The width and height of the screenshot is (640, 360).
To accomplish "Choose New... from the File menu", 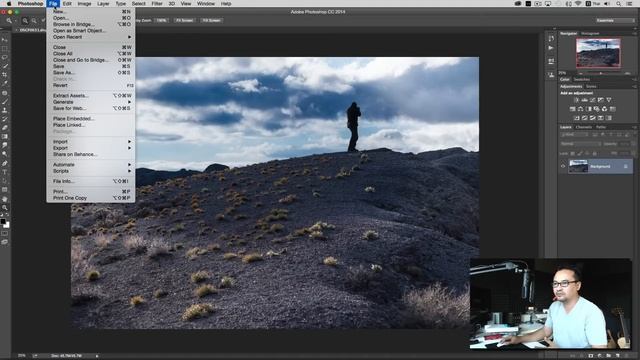I will point(91,12).
